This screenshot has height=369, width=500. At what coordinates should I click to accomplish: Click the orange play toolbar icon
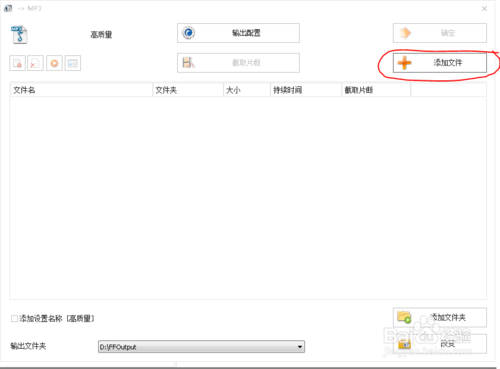click(x=54, y=63)
